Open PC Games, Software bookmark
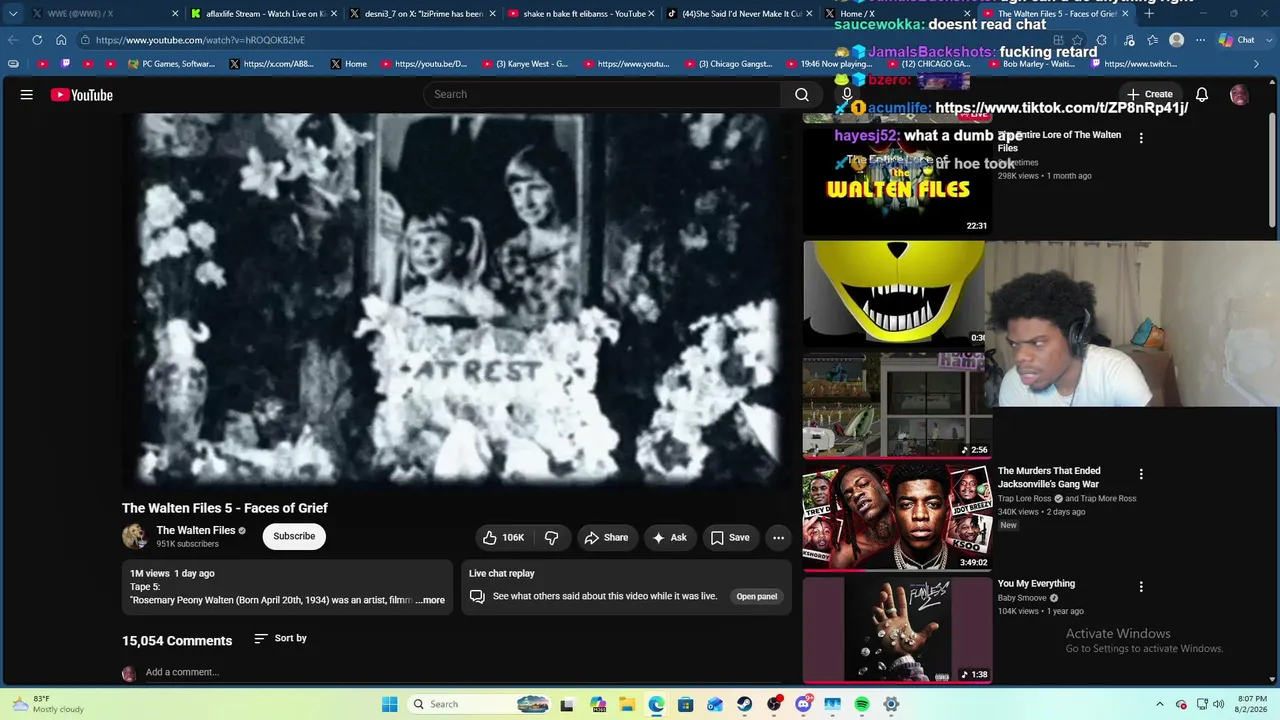This screenshot has height=720, width=1280. (171, 64)
